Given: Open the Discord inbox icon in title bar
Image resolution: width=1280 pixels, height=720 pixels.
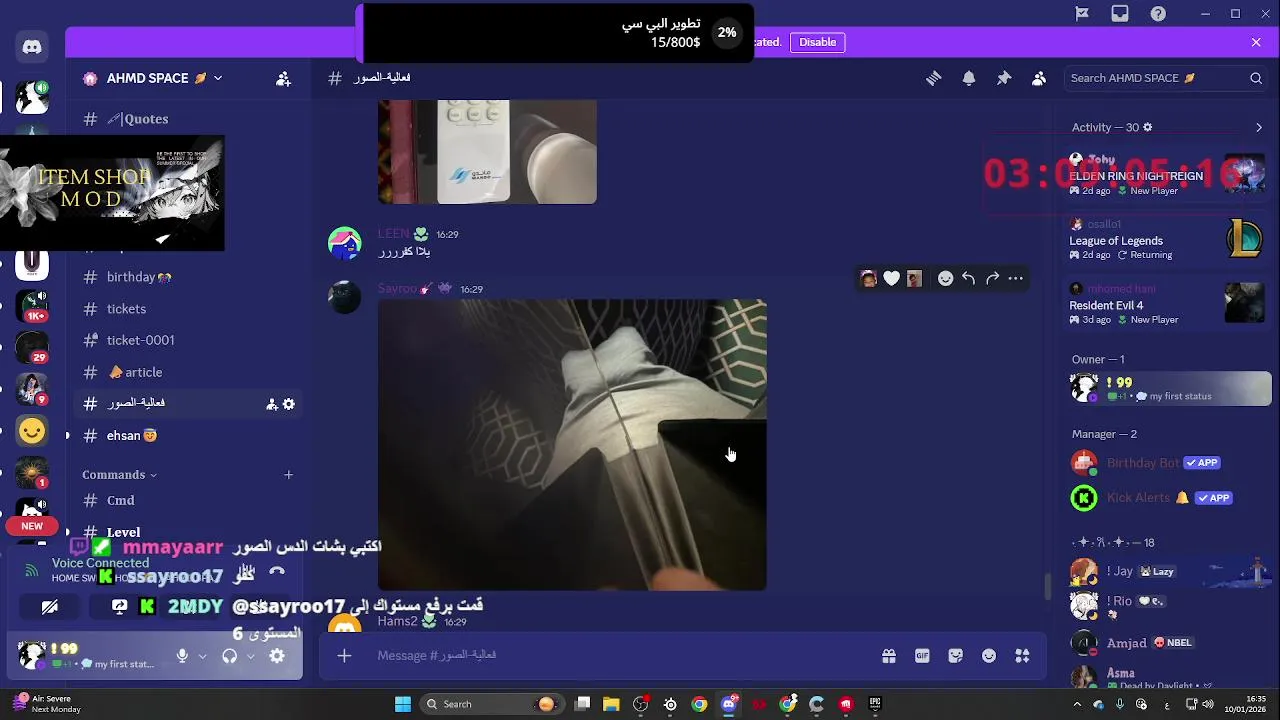Looking at the screenshot, I should click(x=1120, y=14).
